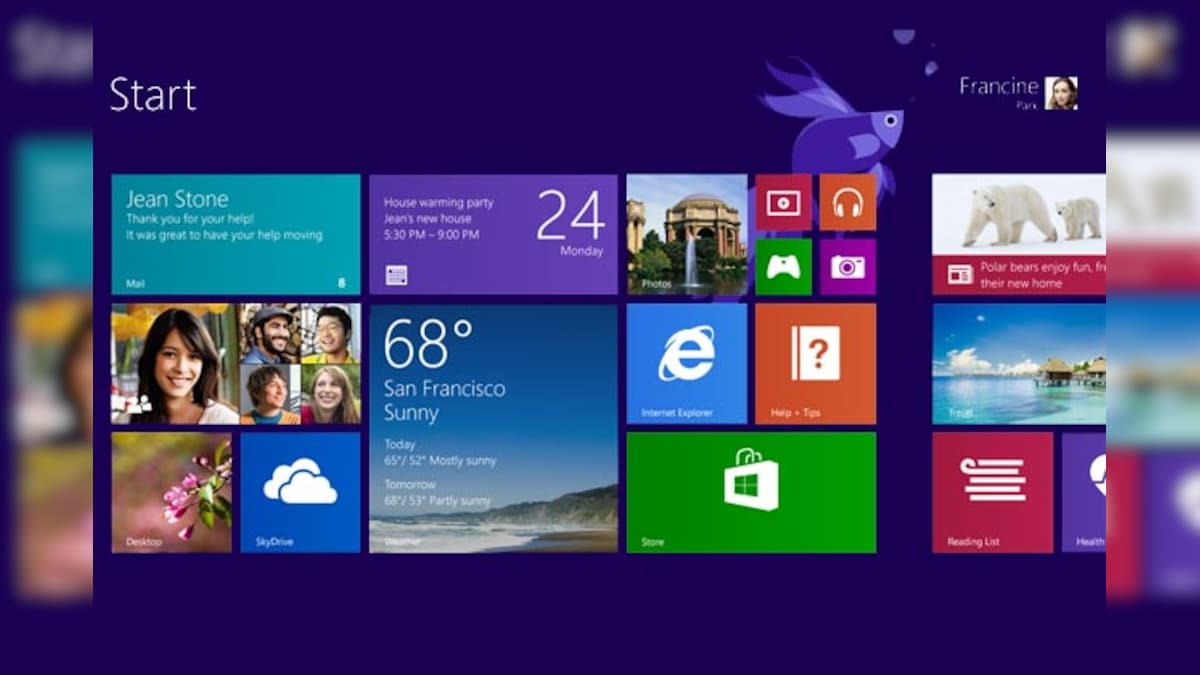Switch to the Desktop tile
1200x675 pixels.
pyautogui.click(x=170, y=491)
